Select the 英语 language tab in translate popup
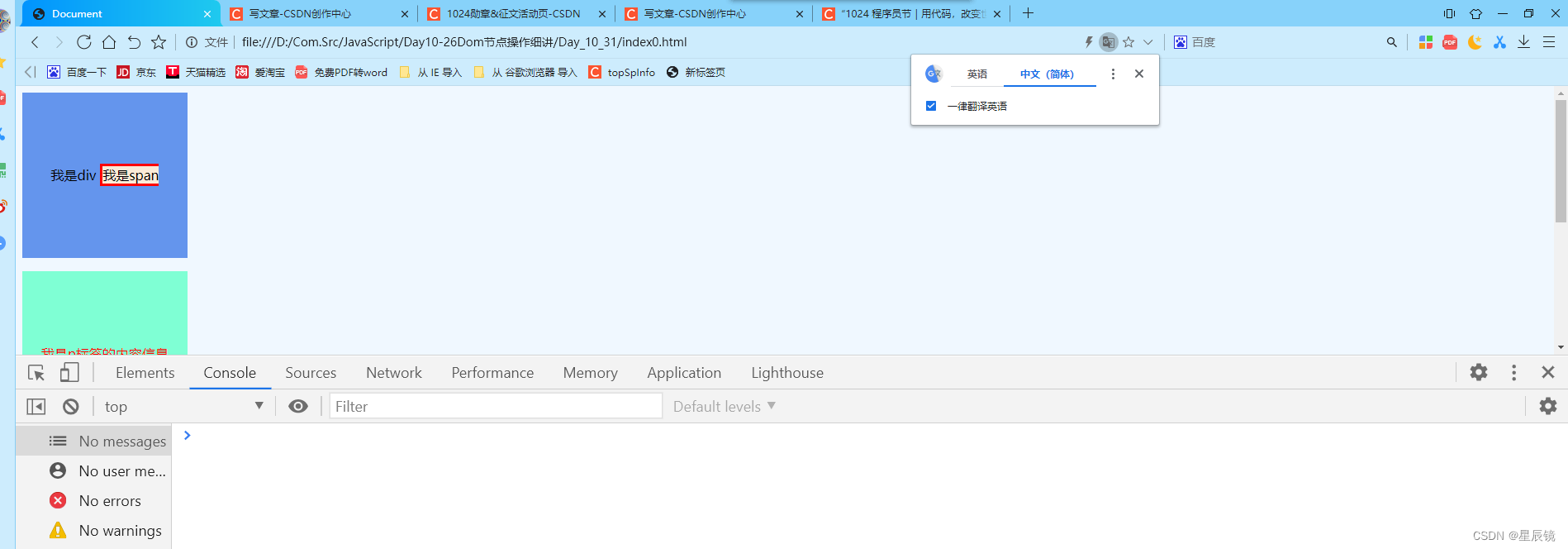 (977, 74)
